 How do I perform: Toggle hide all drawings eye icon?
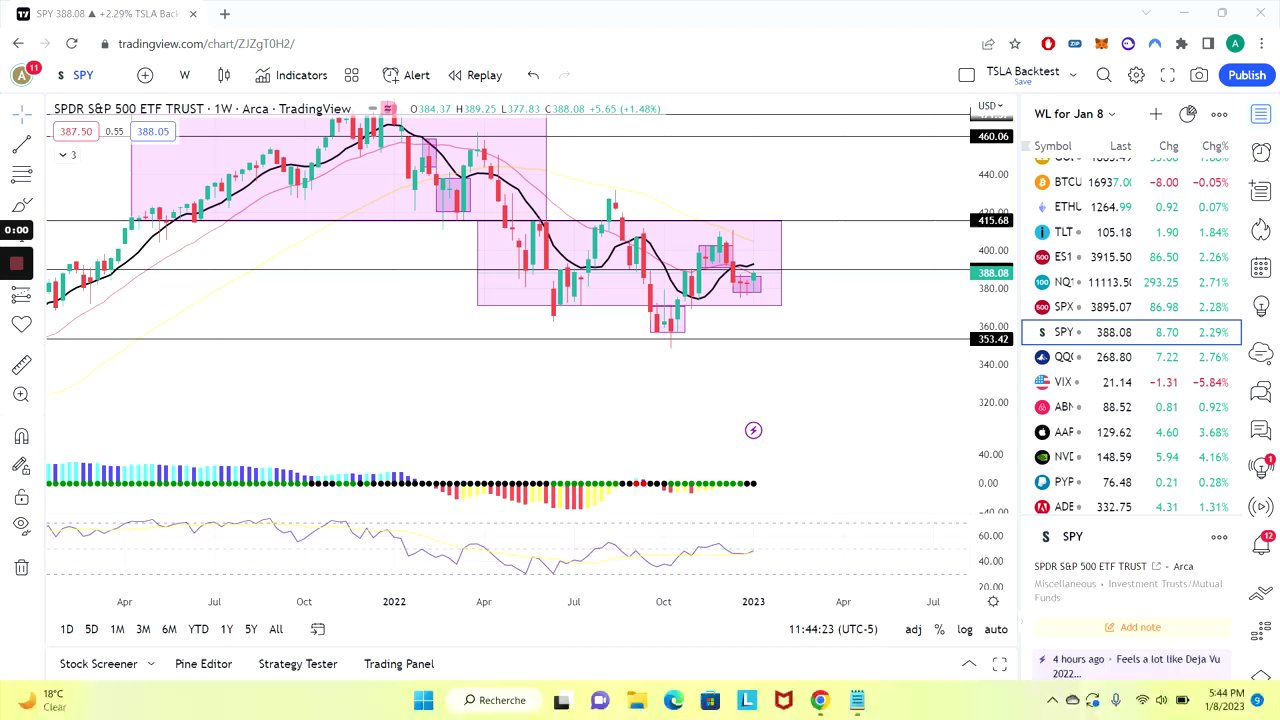pos(21,526)
